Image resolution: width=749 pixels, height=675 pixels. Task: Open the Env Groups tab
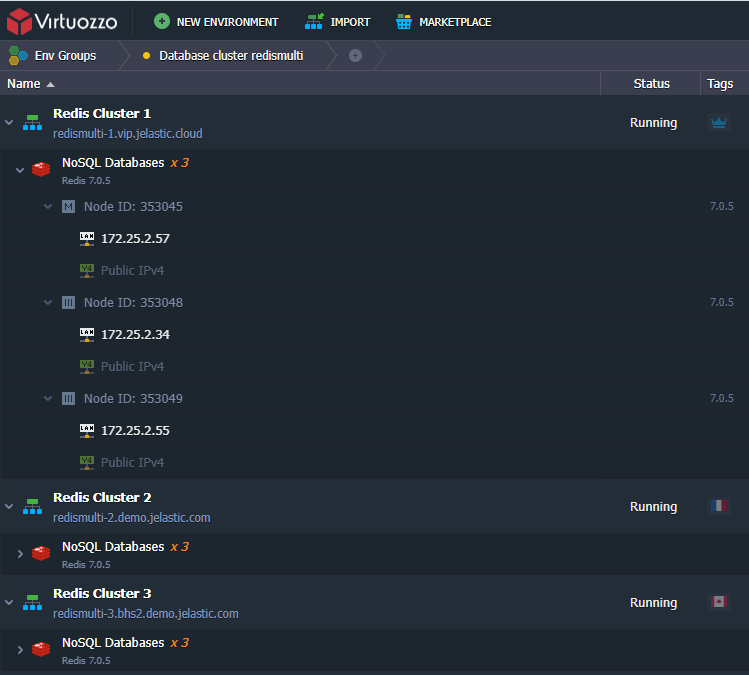click(x=60, y=55)
